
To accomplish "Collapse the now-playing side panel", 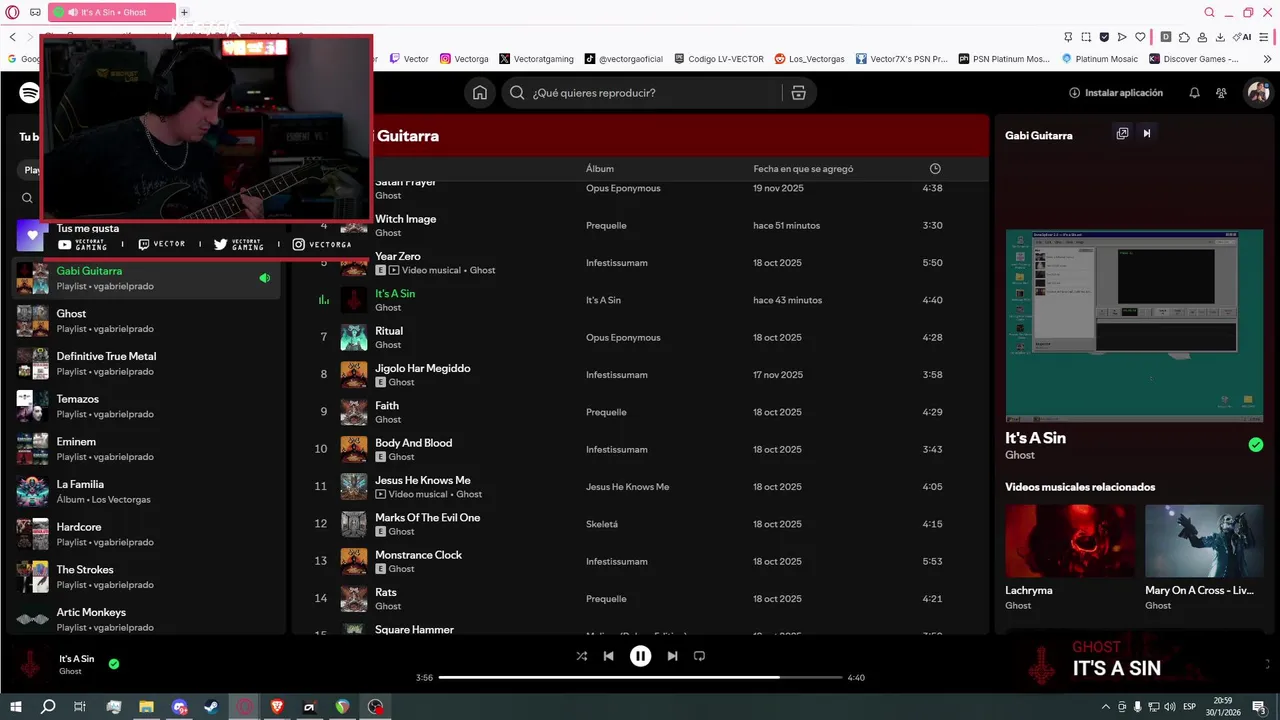I will (x=1147, y=134).
